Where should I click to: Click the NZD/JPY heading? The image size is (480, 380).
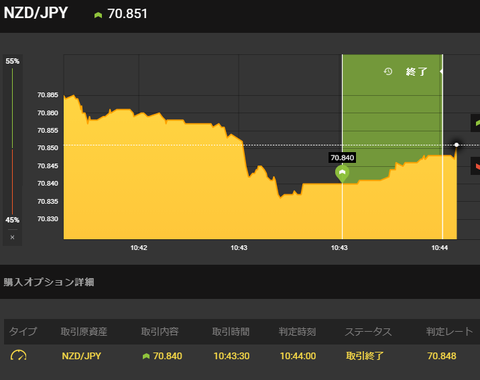pyautogui.click(x=36, y=13)
